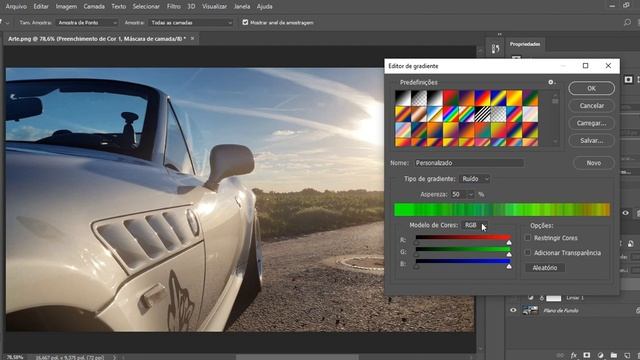Open Tipo de gradiente dropdown

click(475, 179)
